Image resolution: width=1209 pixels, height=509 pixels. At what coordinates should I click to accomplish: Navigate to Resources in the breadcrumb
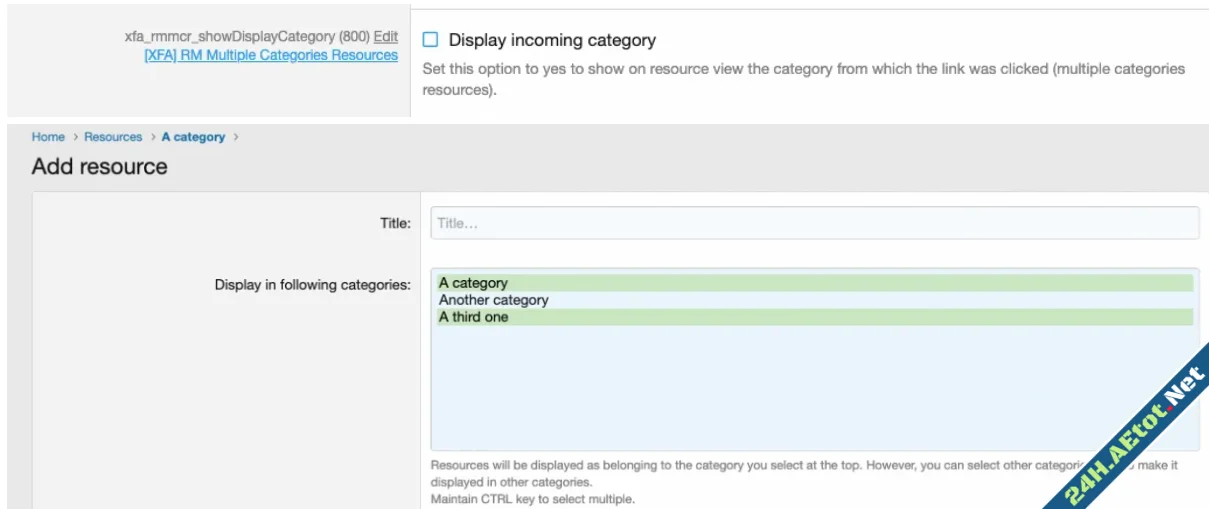click(x=113, y=137)
